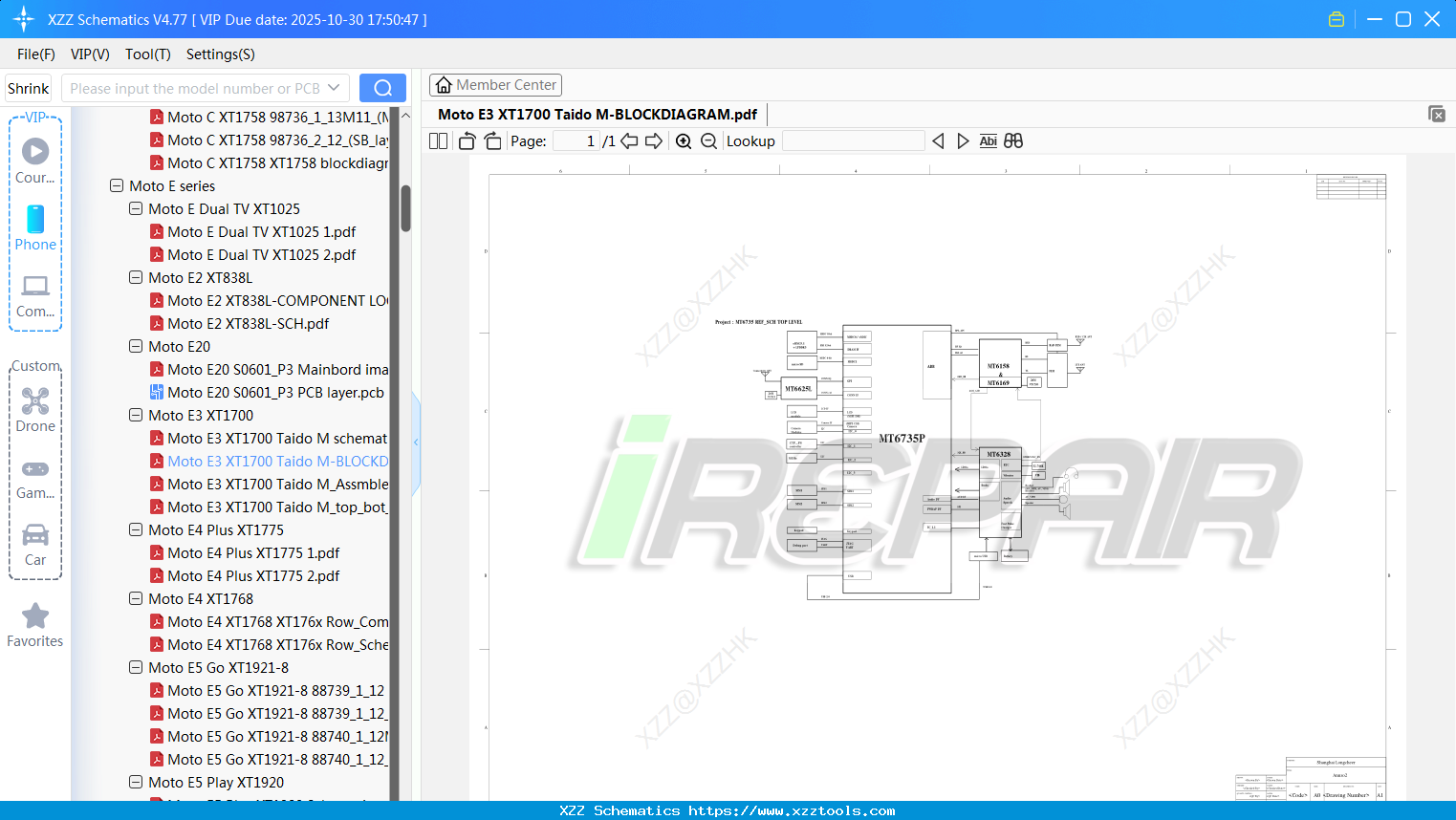Collapse the Moto E3 XT1700 node
Image resolution: width=1456 pixels, height=820 pixels.
135,415
